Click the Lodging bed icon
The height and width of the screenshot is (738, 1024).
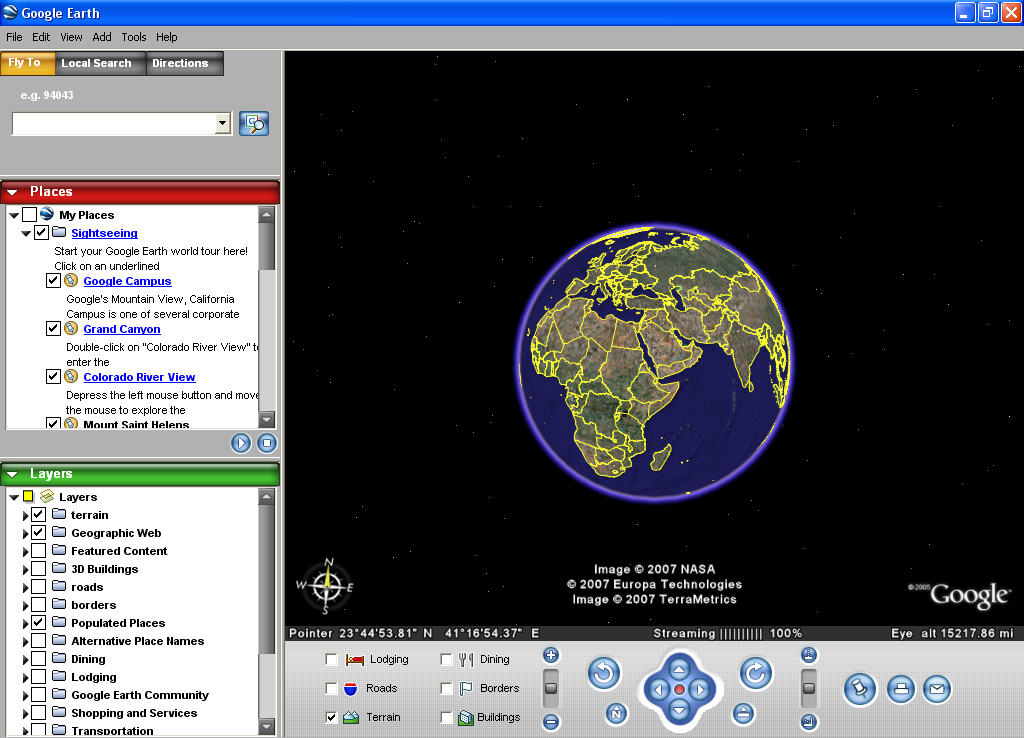355,660
